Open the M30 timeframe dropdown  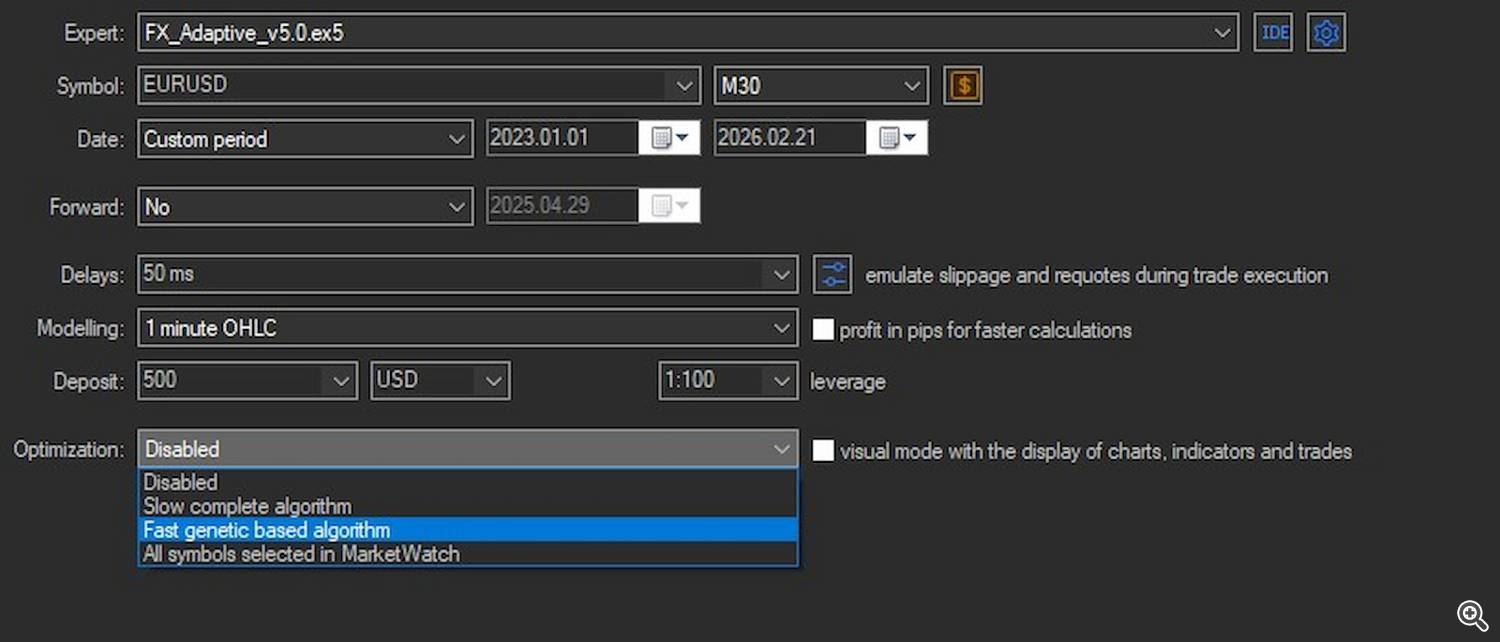point(822,85)
